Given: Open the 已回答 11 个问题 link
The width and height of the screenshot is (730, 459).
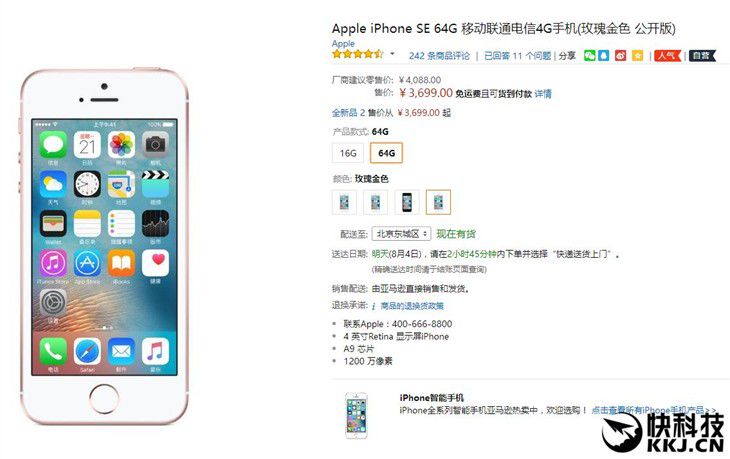Looking at the screenshot, I should coord(517,56).
